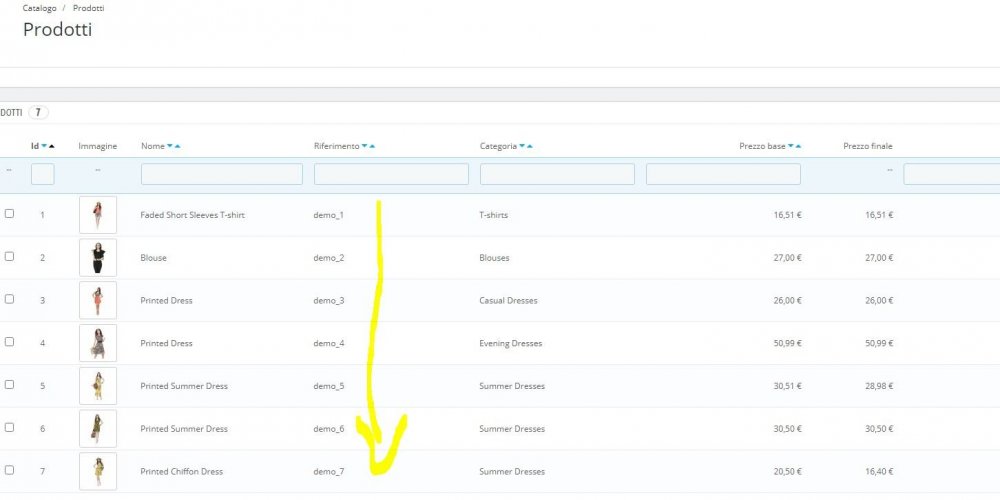Image resolution: width=1000 pixels, height=500 pixels.
Task: Select base price 20,50 € cell
Action: [x=788, y=472]
